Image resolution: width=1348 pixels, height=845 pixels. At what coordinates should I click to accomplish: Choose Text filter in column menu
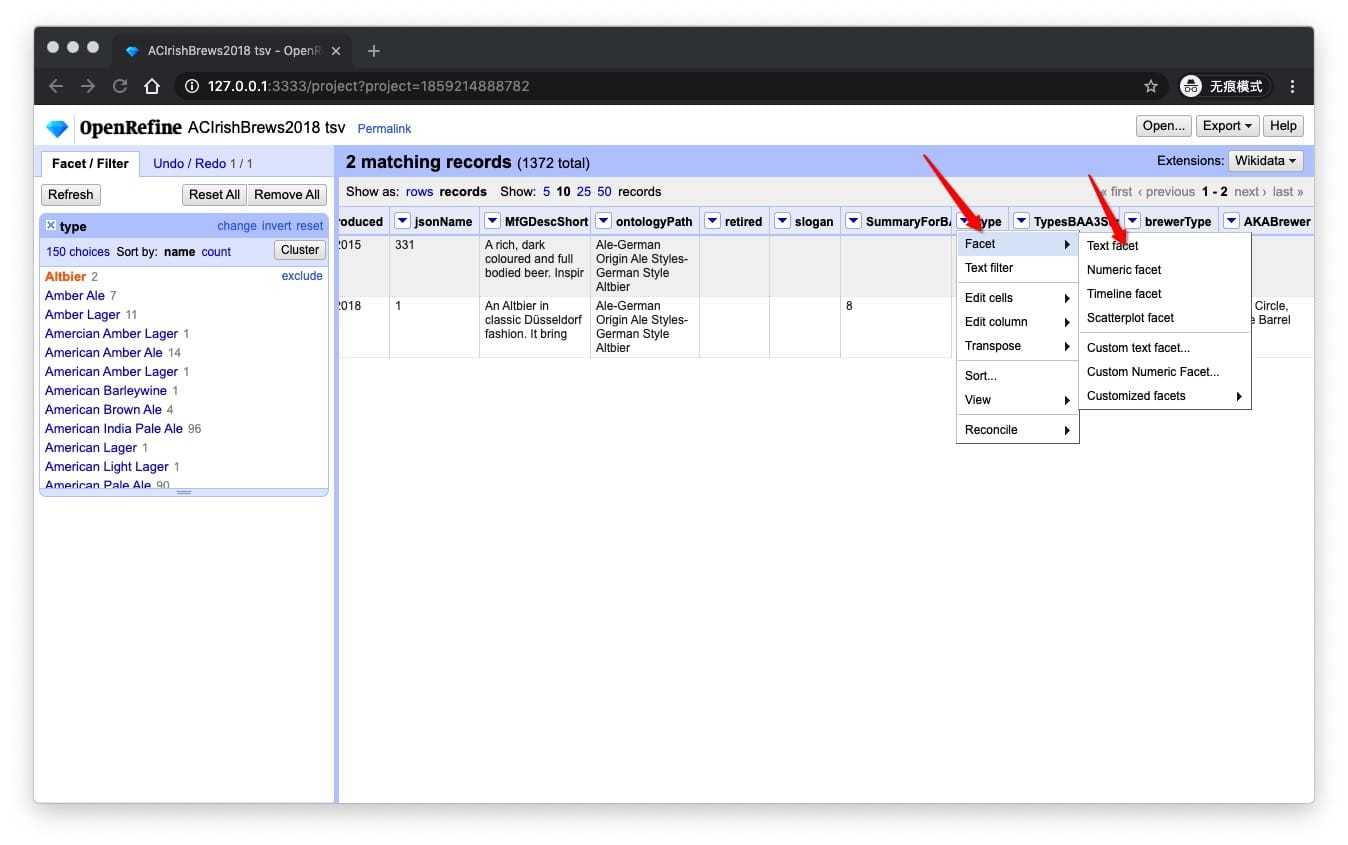click(1017, 268)
